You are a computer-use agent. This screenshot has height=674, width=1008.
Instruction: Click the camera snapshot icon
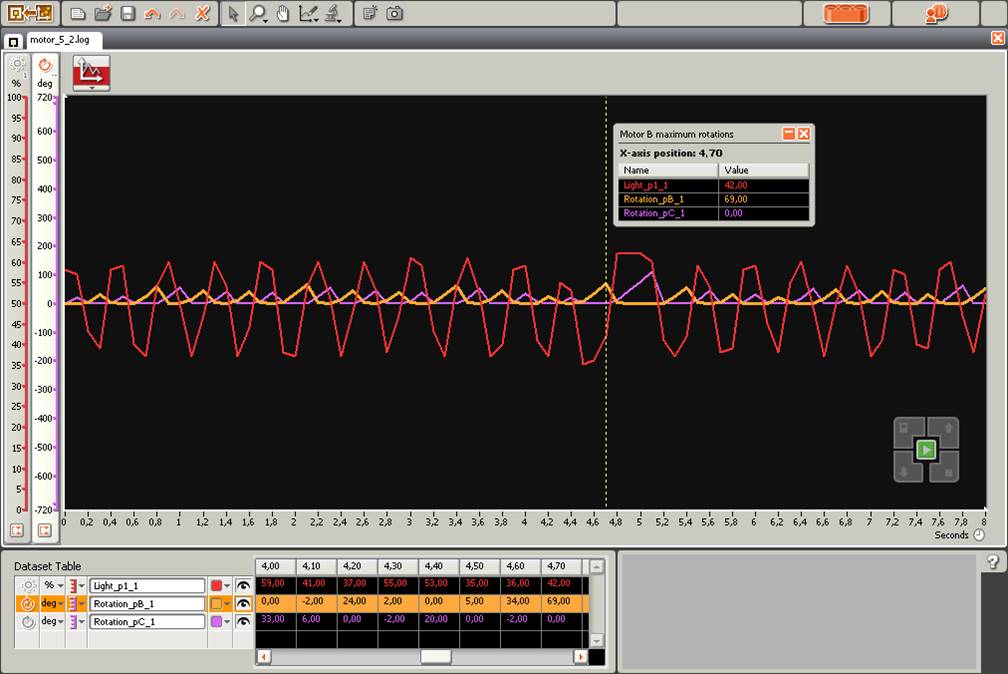tap(395, 14)
